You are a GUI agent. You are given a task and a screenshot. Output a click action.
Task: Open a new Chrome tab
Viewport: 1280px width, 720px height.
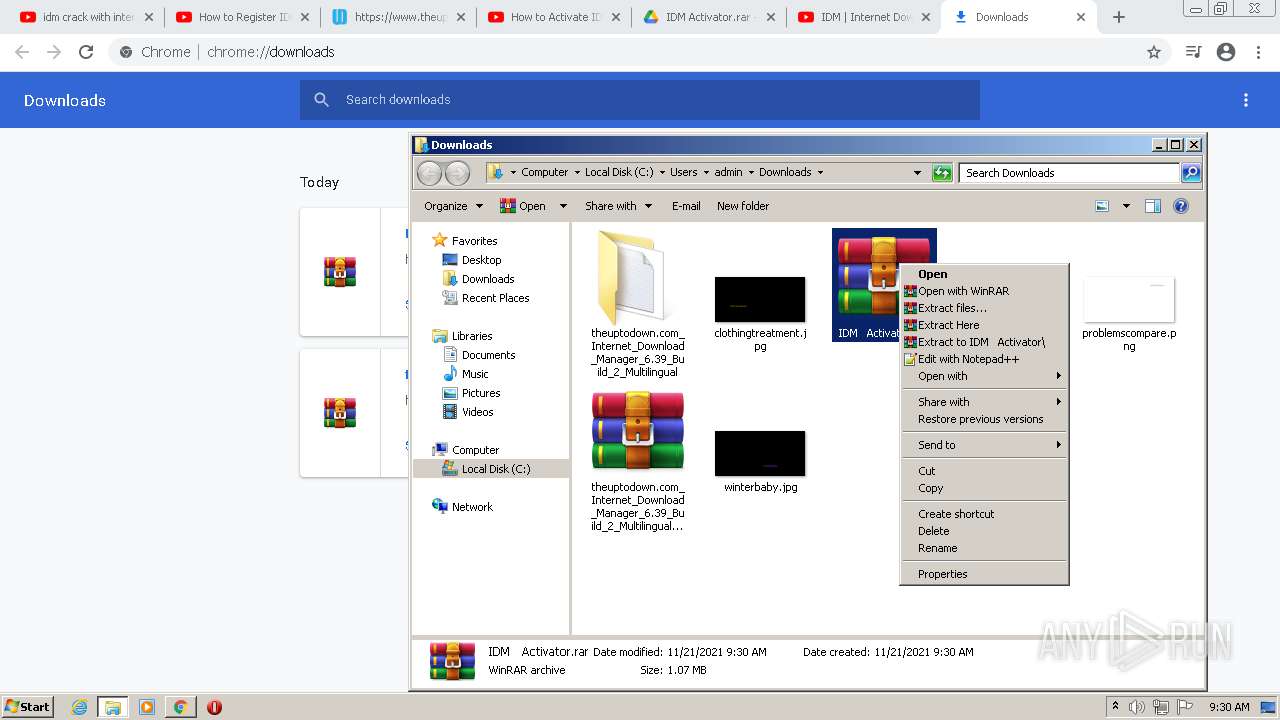pyautogui.click(x=1119, y=17)
